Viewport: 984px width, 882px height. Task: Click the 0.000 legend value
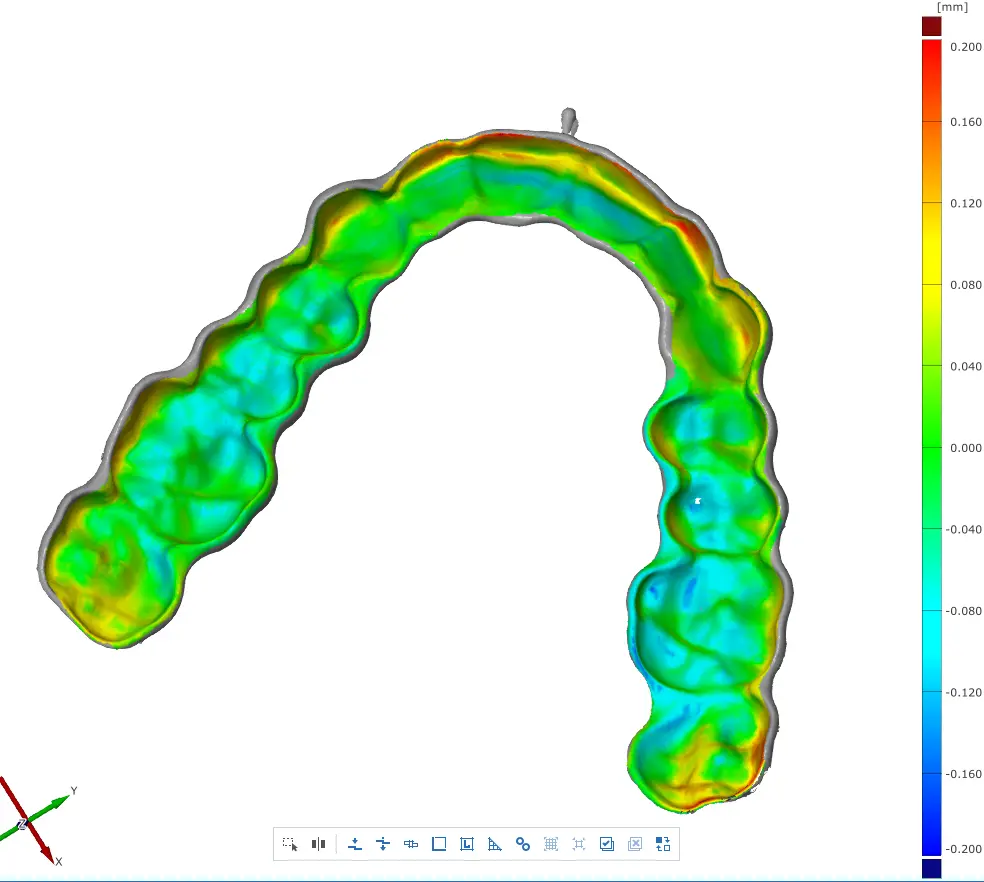click(965, 448)
